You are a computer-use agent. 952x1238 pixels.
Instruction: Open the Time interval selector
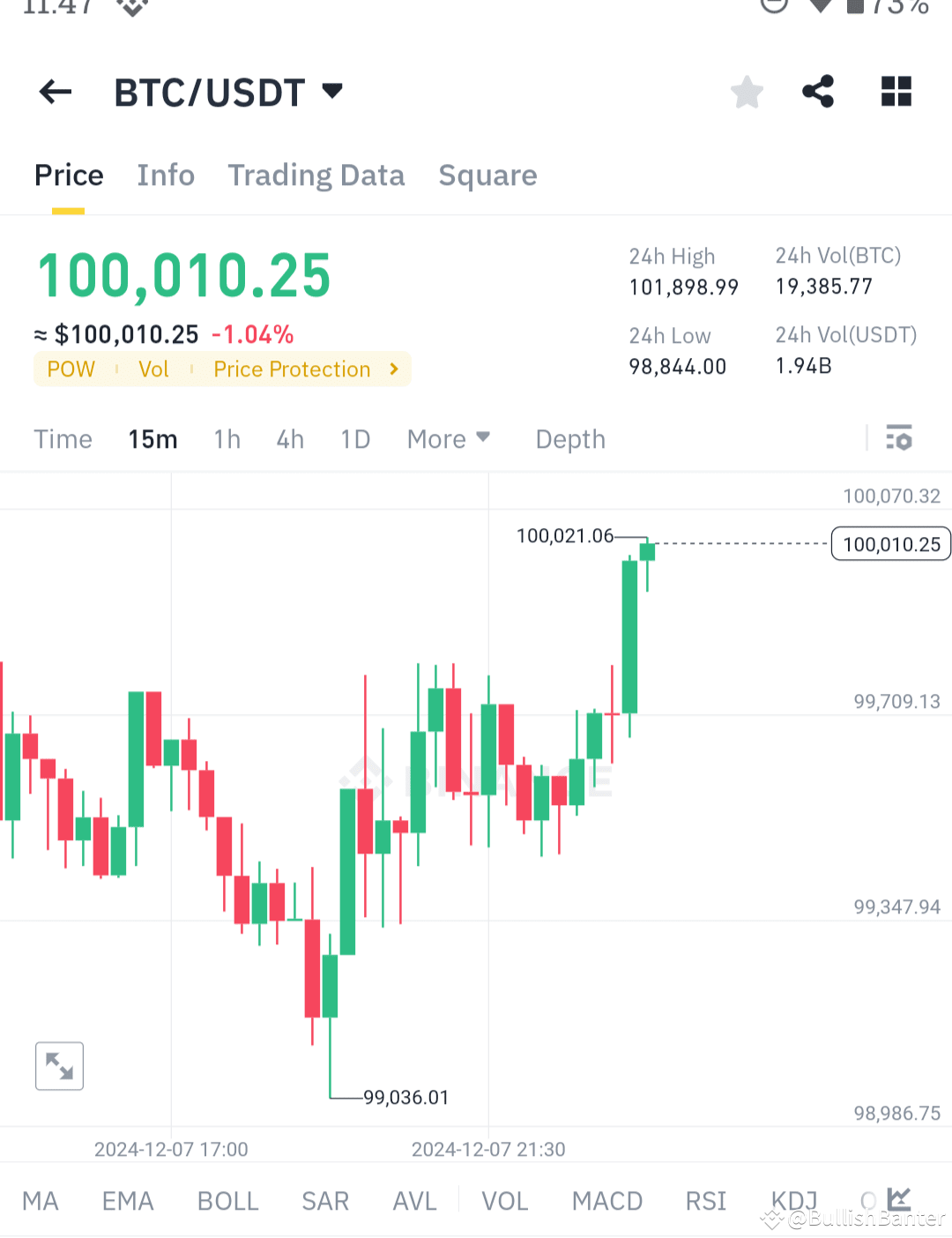(x=63, y=438)
